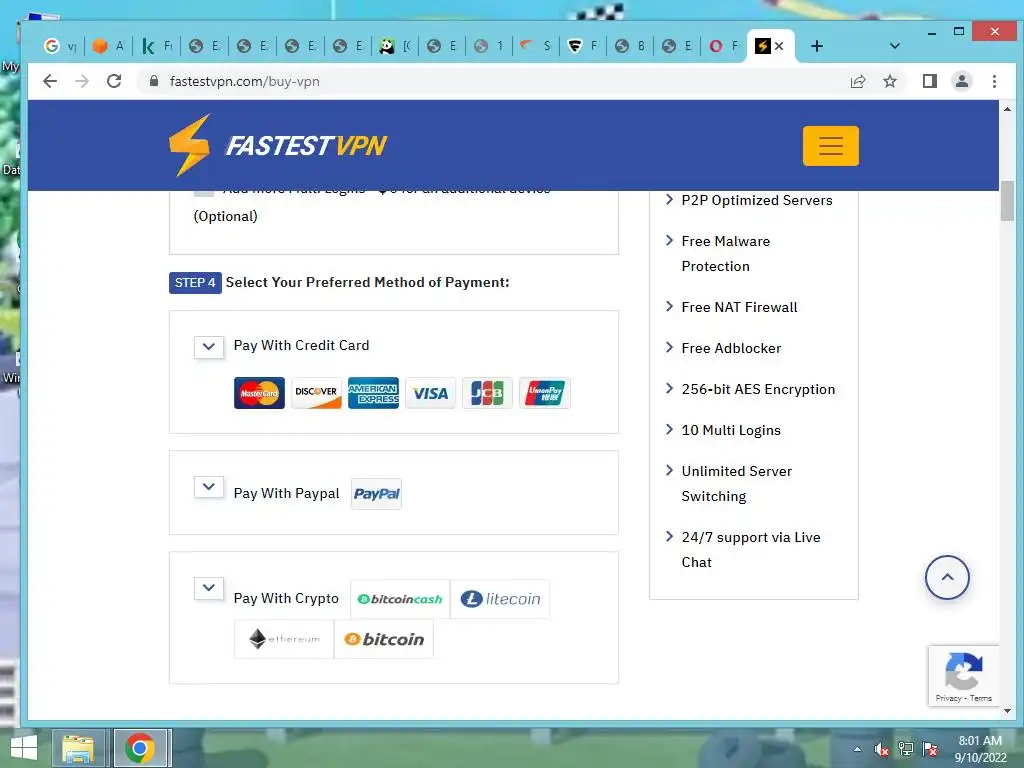Choose the Ethereum logo
This screenshot has width=1024, height=768.
tap(284, 639)
